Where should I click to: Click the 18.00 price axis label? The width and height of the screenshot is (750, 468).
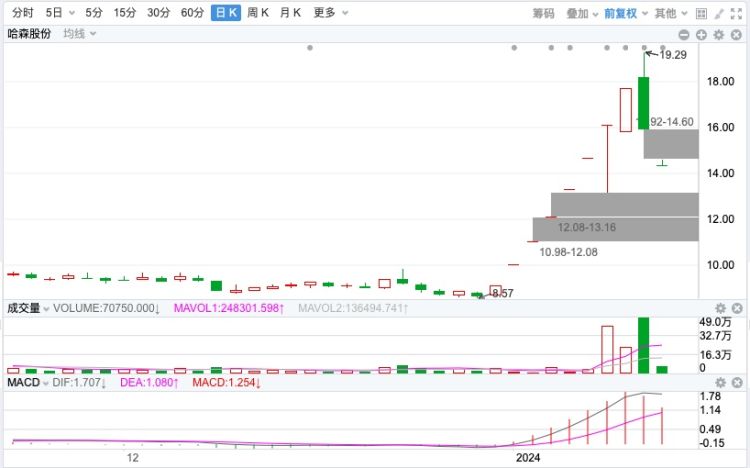(720, 81)
